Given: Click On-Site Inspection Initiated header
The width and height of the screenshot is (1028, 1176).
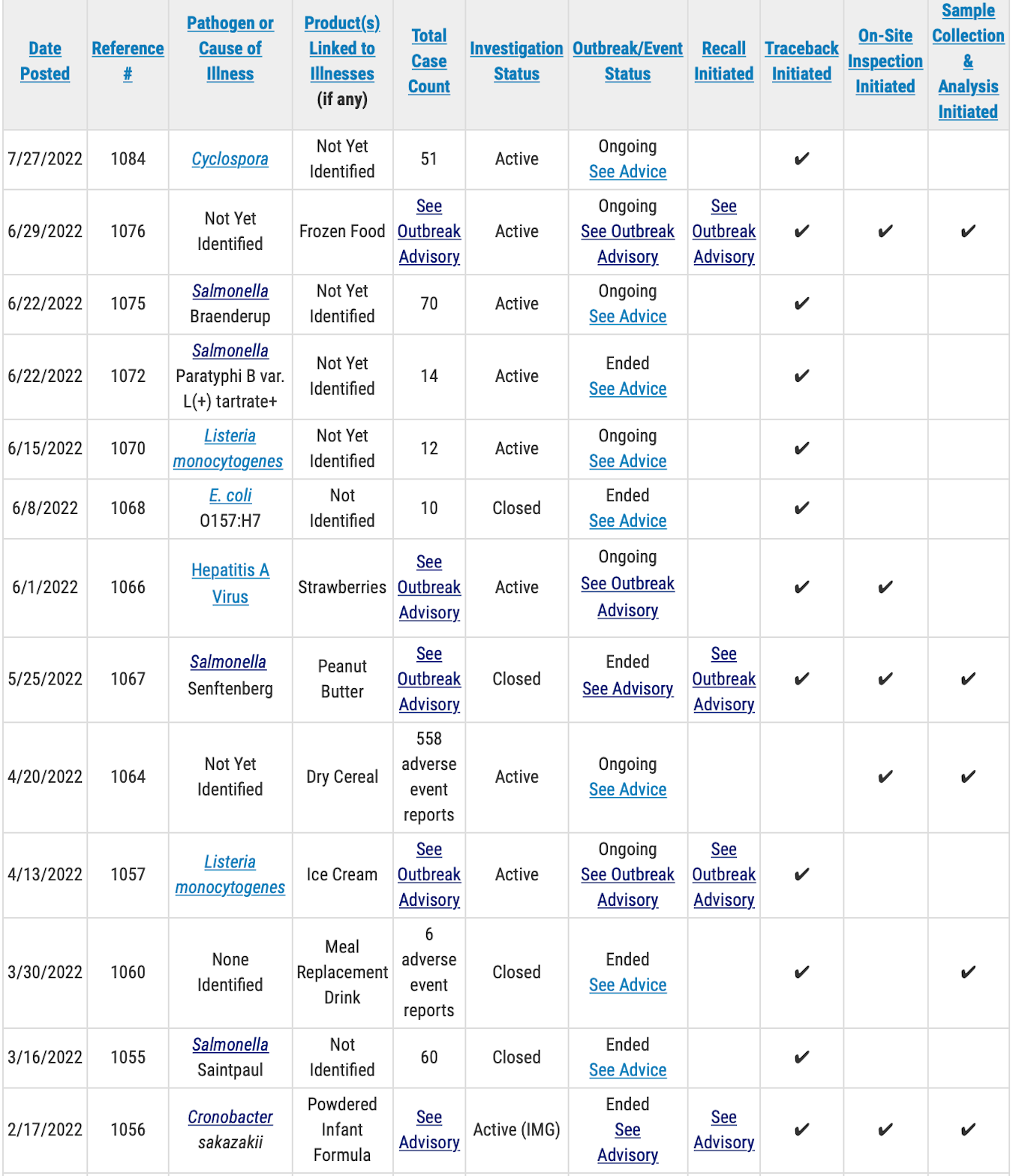Looking at the screenshot, I should pyautogui.click(x=885, y=61).
